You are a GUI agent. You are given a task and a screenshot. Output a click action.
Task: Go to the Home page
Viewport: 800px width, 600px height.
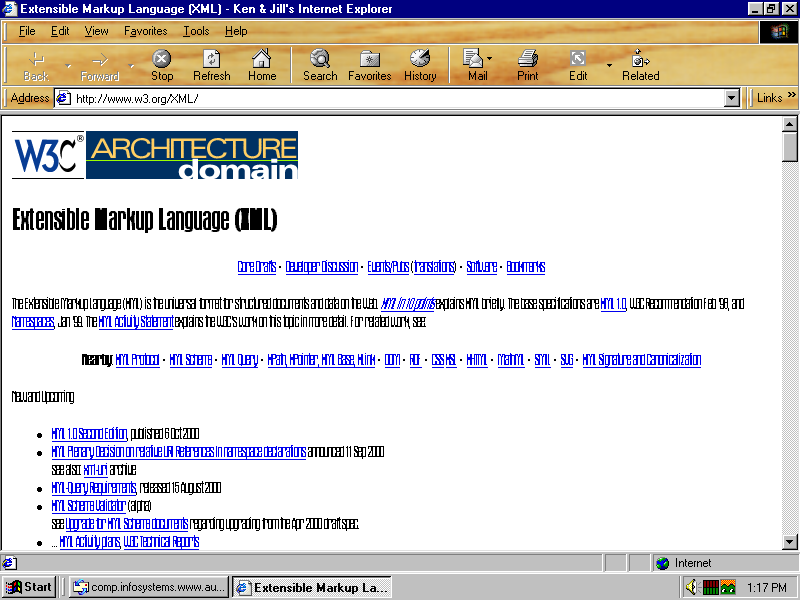point(262,65)
